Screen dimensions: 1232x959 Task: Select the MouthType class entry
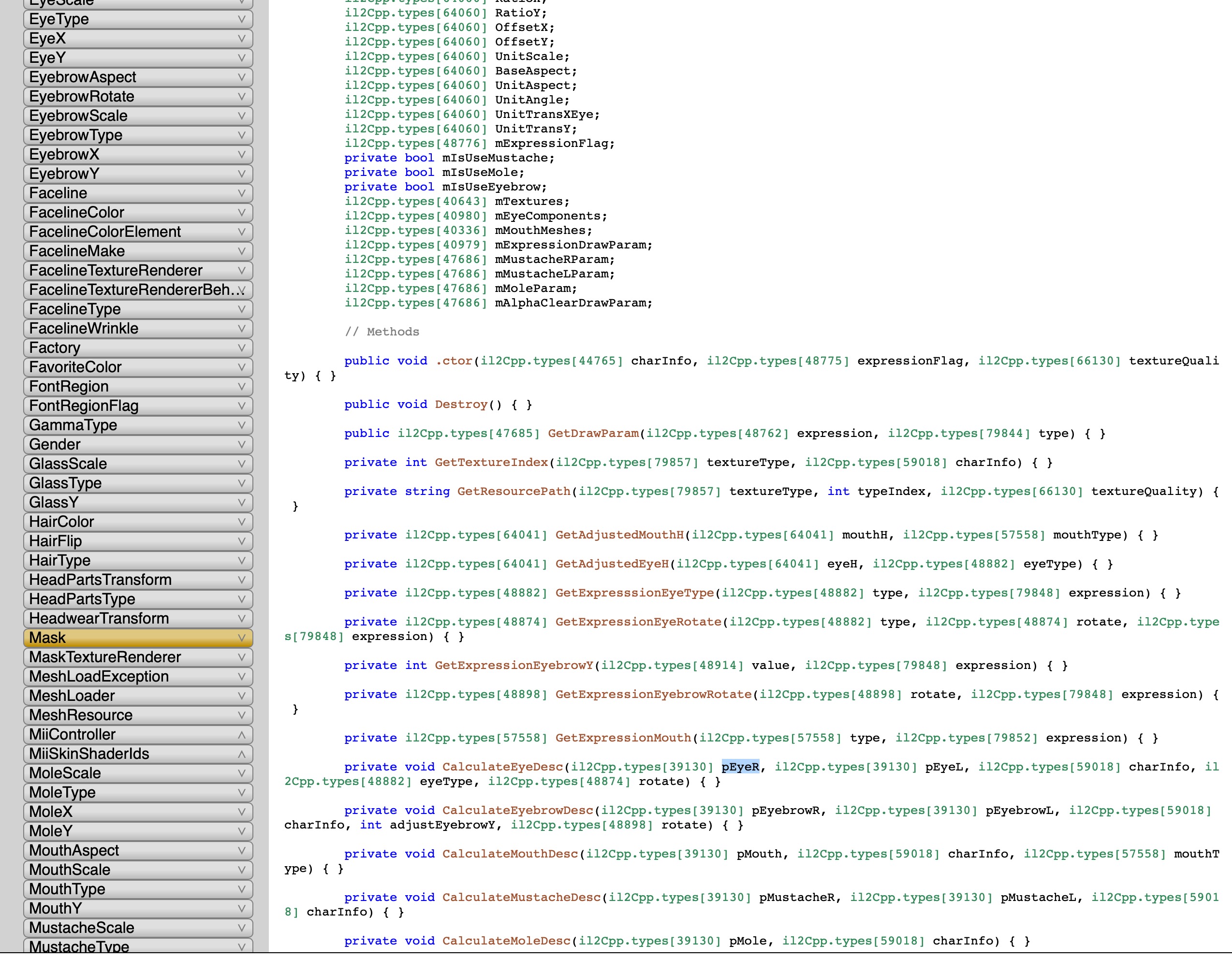67,889
